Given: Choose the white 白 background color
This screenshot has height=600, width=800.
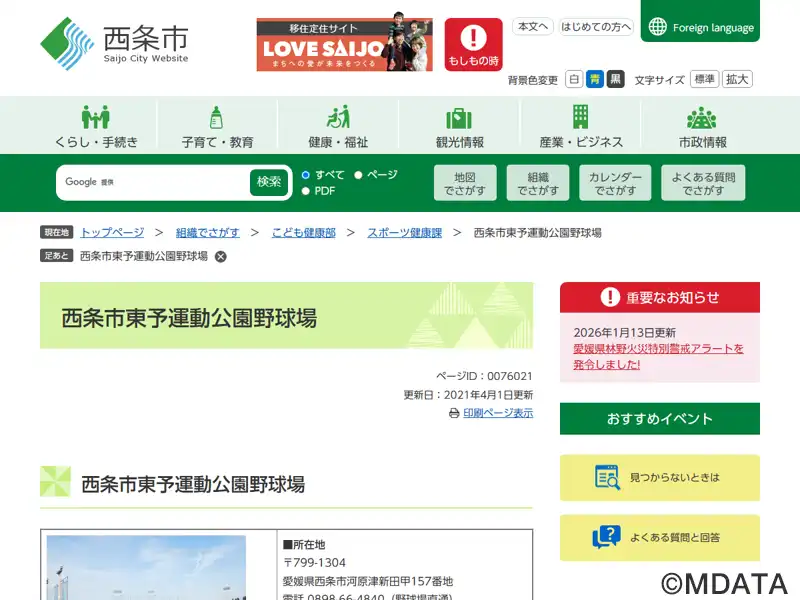Looking at the screenshot, I should click(574, 79).
